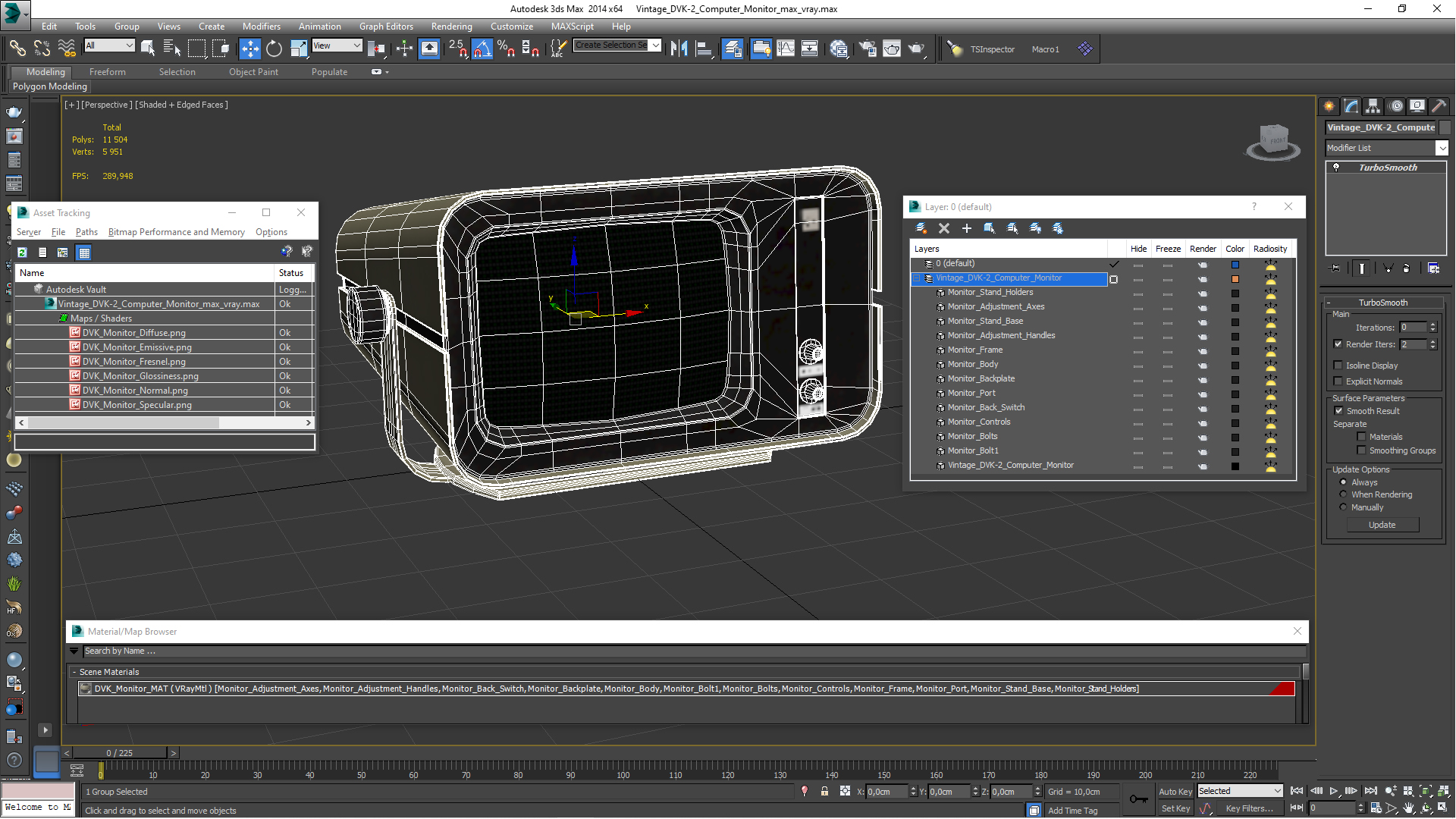The width and height of the screenshot is (1456, 819).
Task: Activate Select and Move tool
Action: [249, 49]
